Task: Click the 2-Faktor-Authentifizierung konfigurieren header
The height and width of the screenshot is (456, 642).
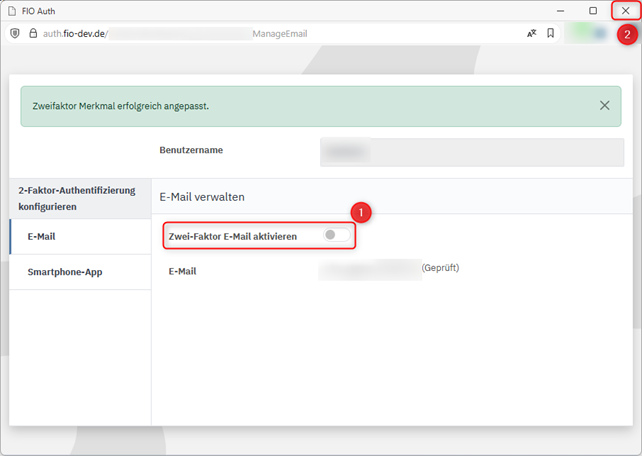Action: [76, 198]
